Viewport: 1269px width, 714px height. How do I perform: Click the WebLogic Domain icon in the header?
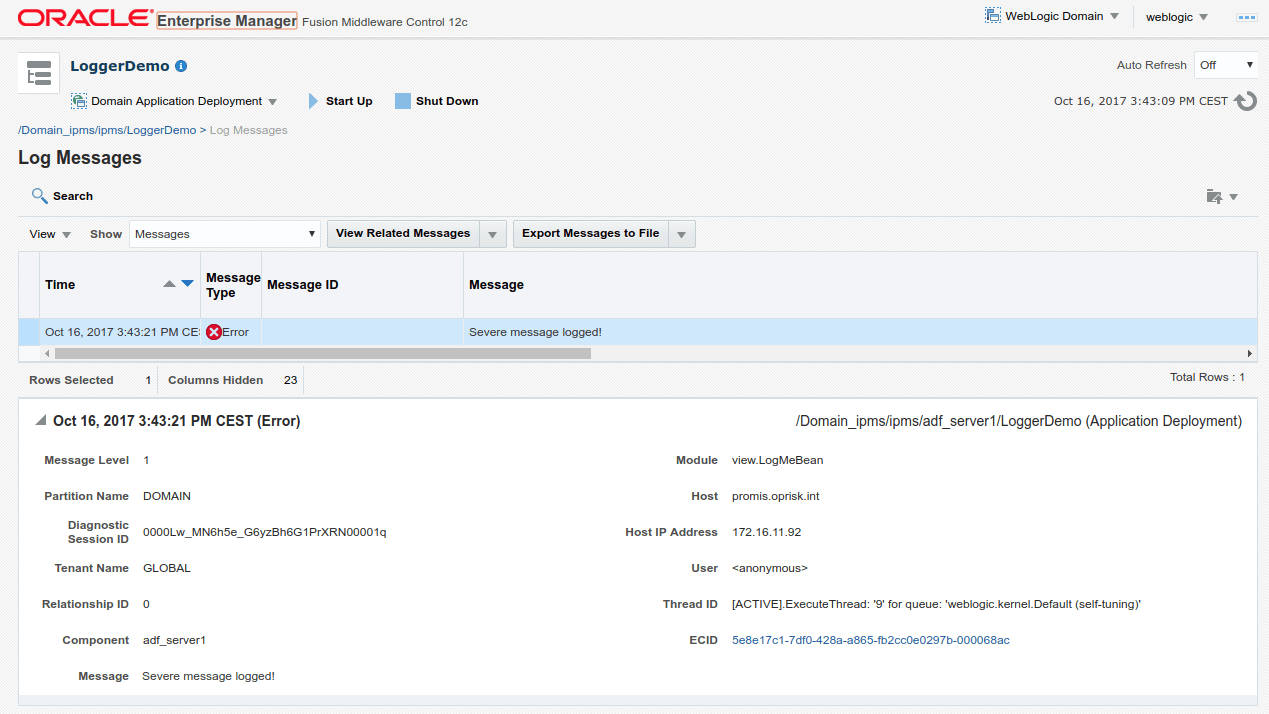[x=993, y=16]
